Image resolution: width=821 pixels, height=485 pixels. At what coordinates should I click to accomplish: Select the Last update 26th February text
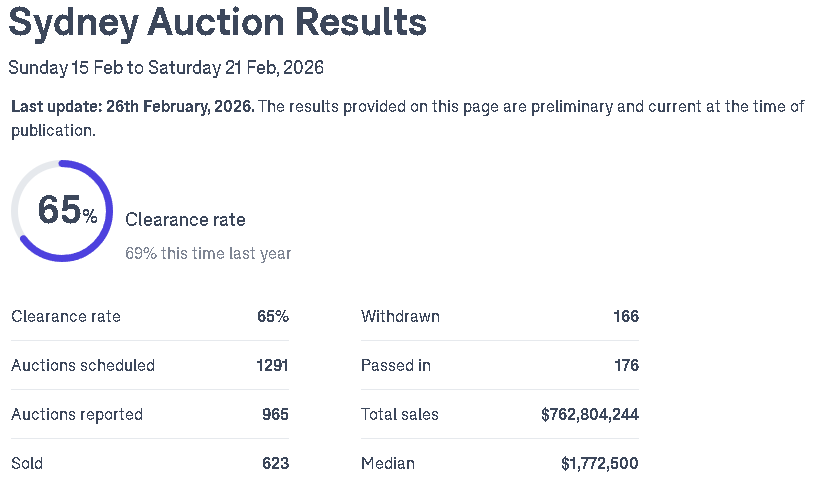[133, 107]
